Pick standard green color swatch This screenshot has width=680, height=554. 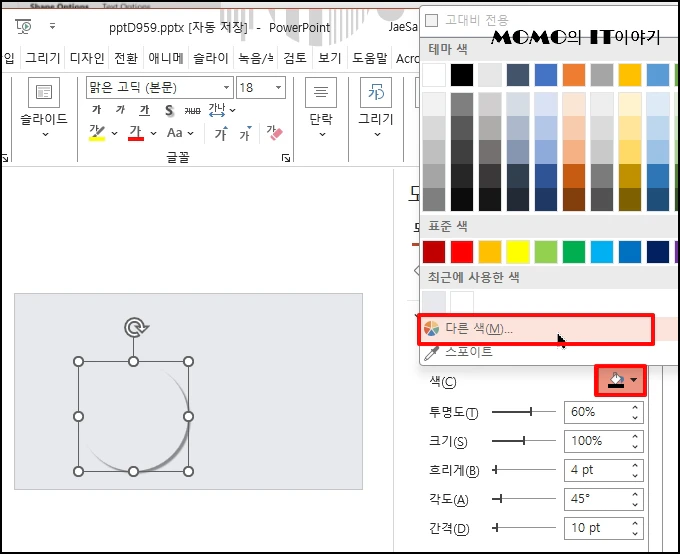(x=574, y=252)
